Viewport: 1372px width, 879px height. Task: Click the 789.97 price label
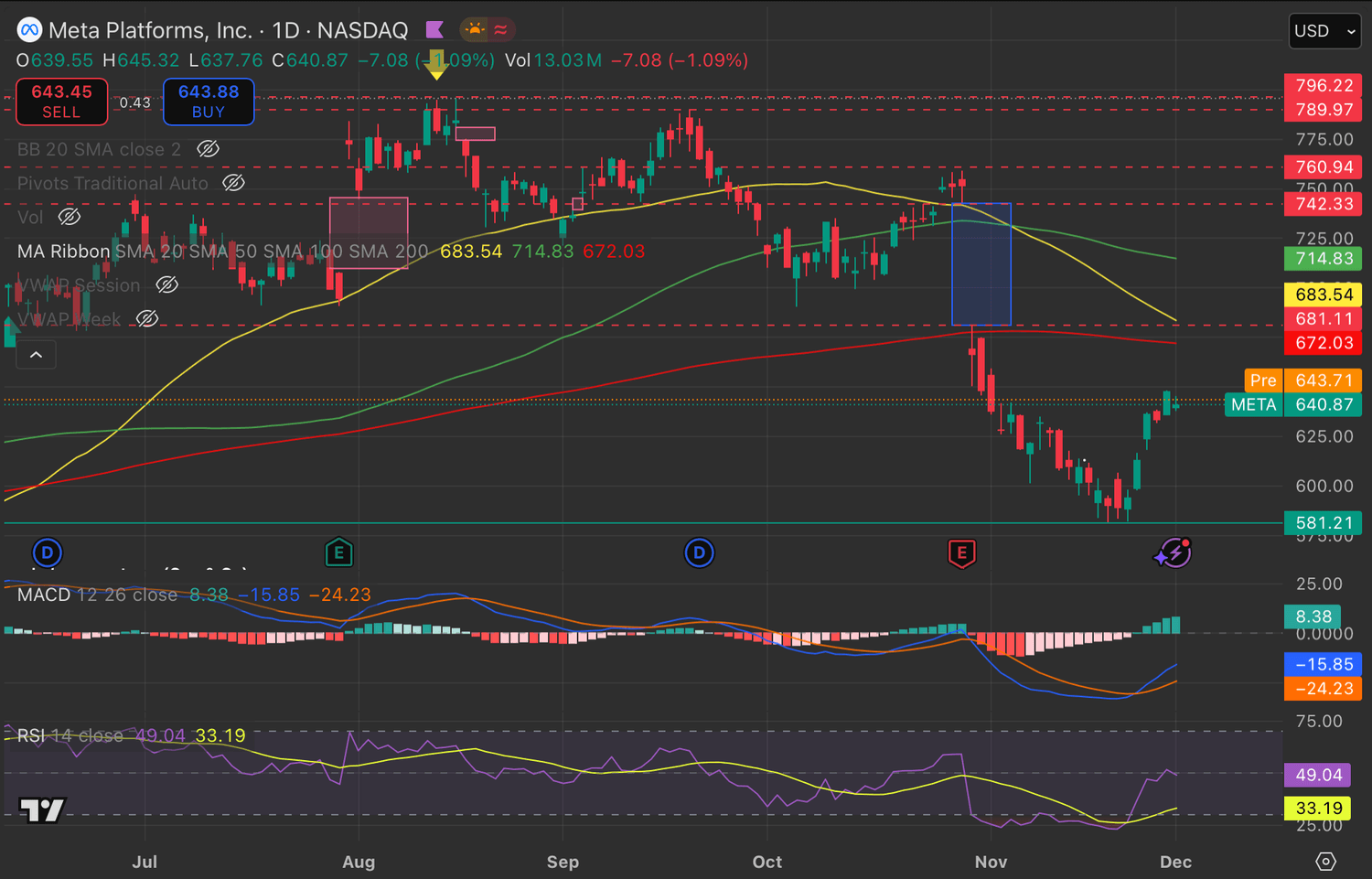pos(1324,110)
